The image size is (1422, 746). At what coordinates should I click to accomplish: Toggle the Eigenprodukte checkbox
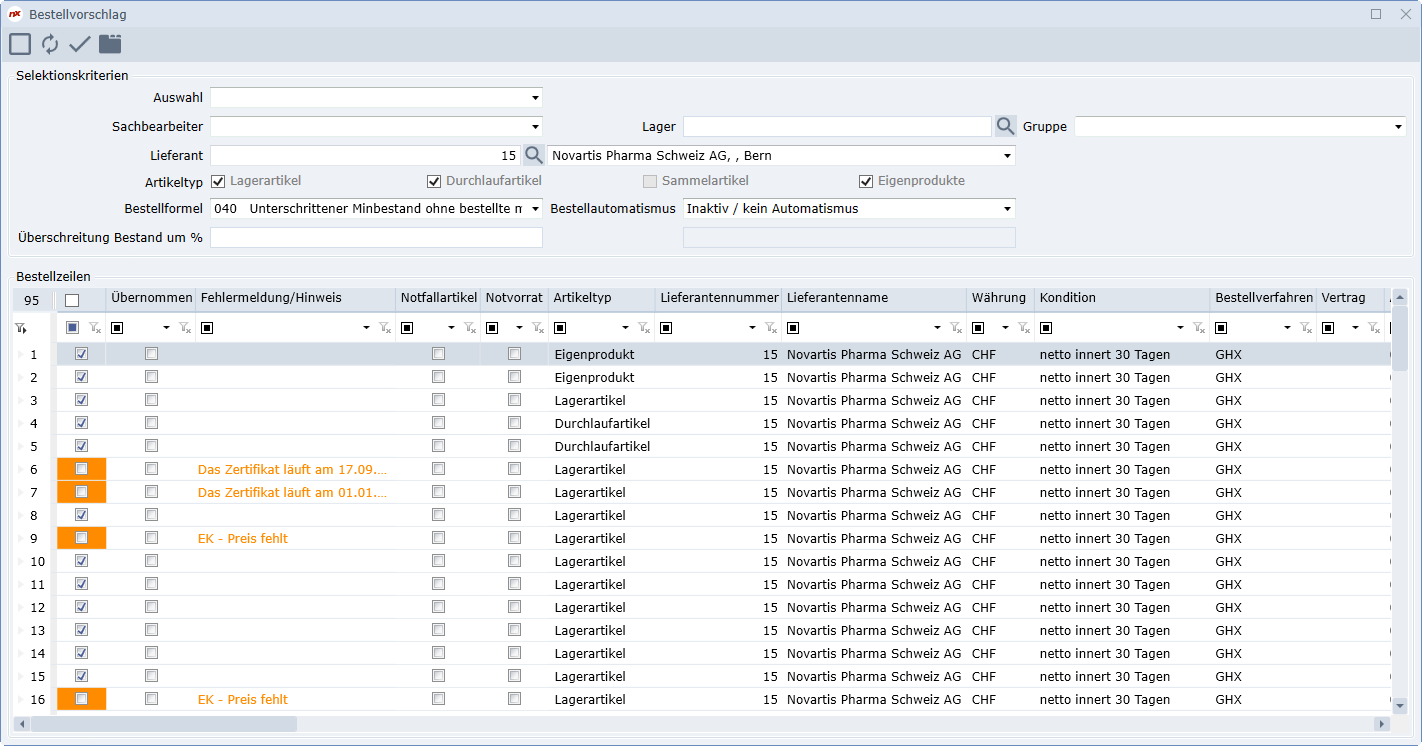[866, 181]
